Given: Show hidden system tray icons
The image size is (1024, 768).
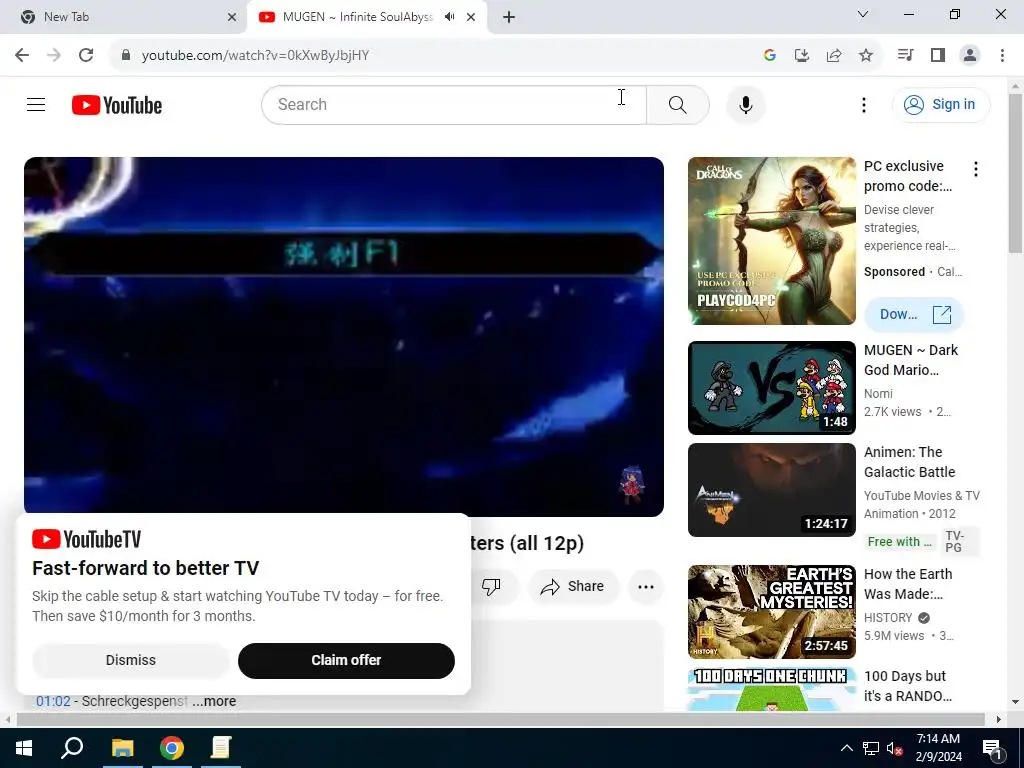Looking at the screenshot, I should click(846, 748).
